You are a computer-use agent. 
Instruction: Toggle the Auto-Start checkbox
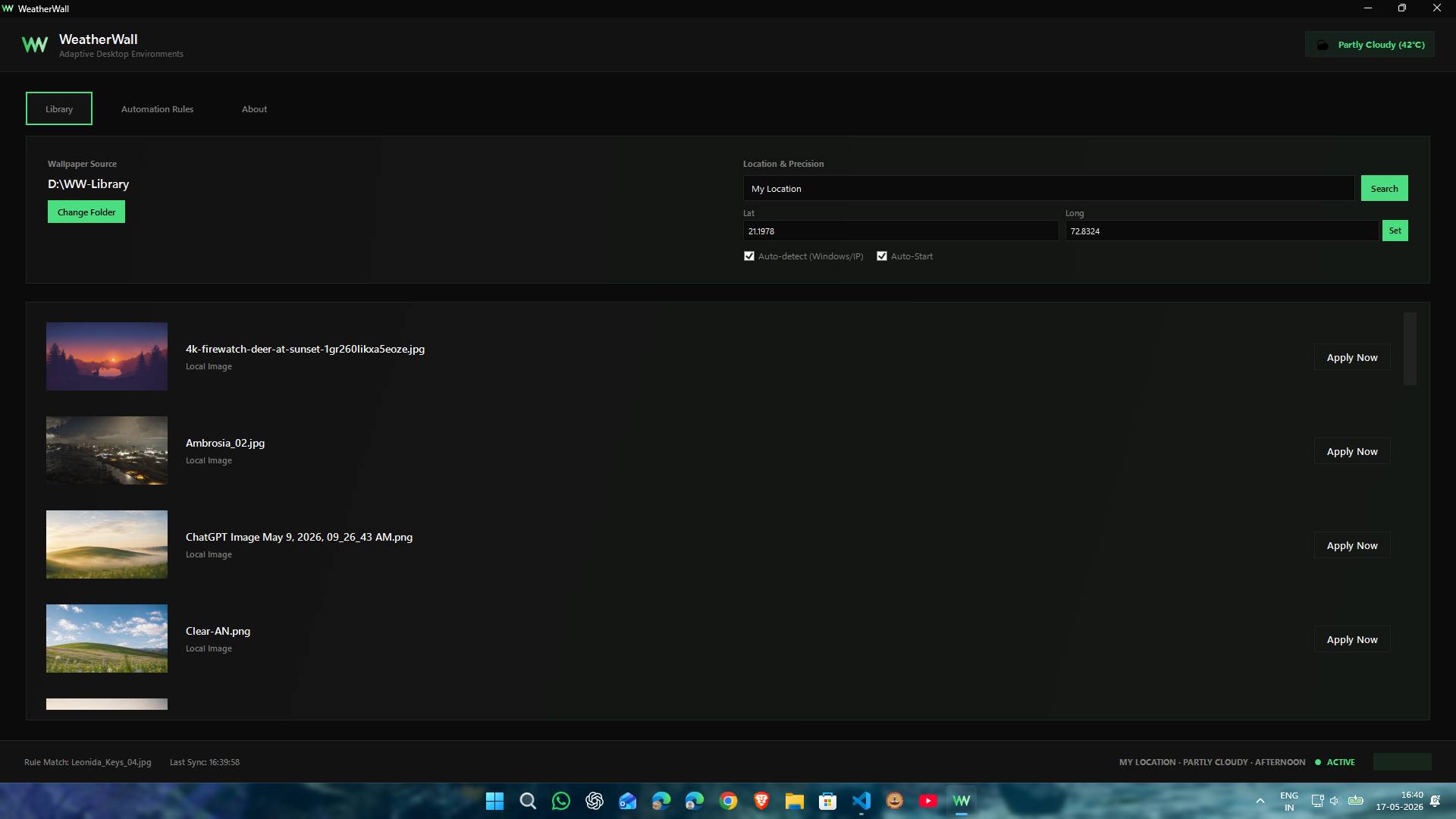pyautogui.click(x=882, y=256)
